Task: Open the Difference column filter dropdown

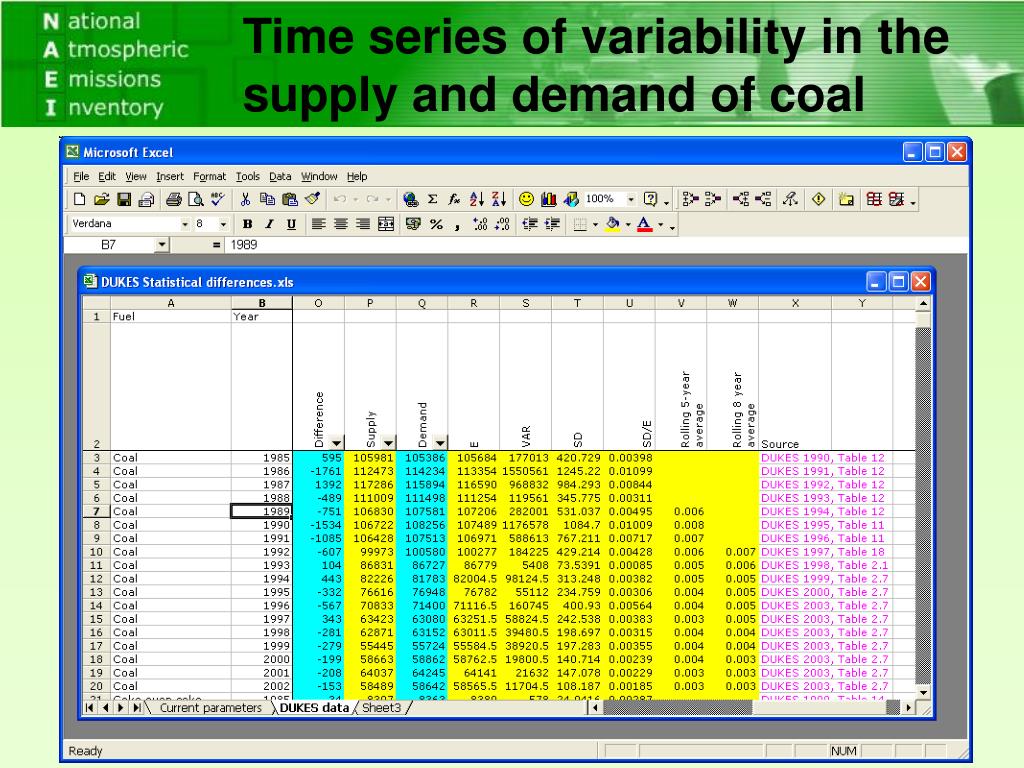Action: tap(336, 443)
